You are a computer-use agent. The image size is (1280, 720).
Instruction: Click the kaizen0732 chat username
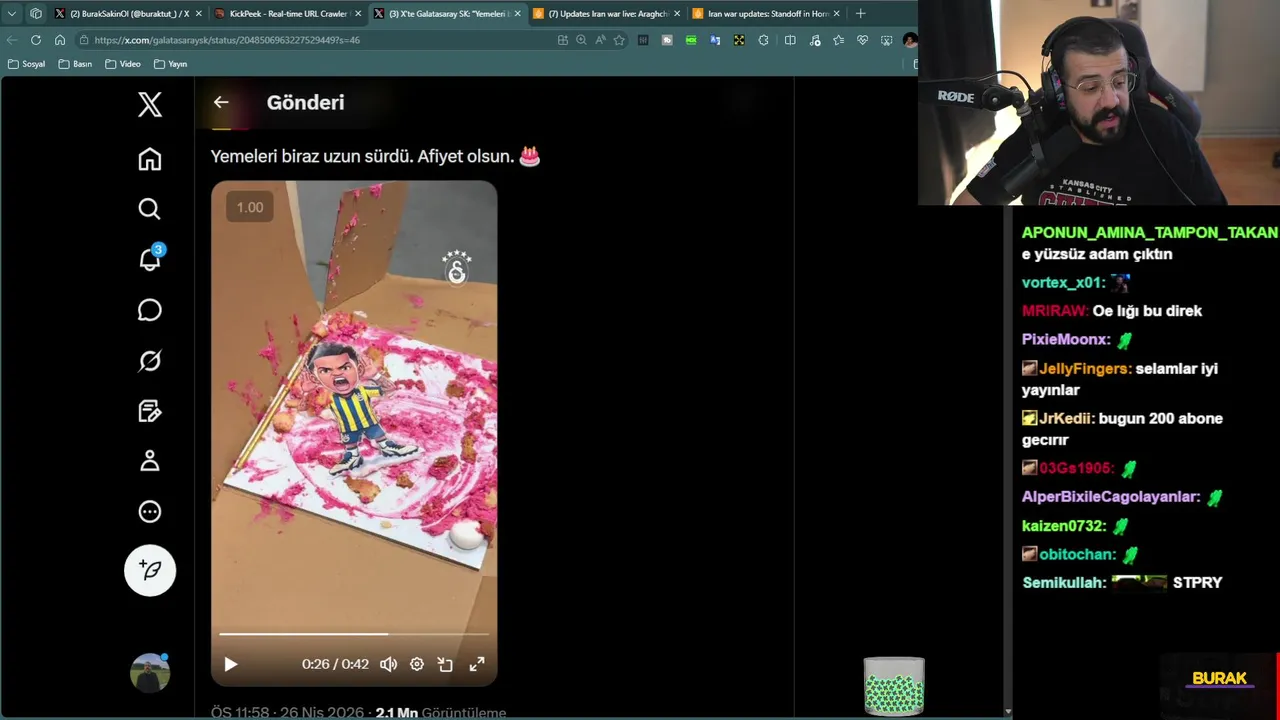1064,525
